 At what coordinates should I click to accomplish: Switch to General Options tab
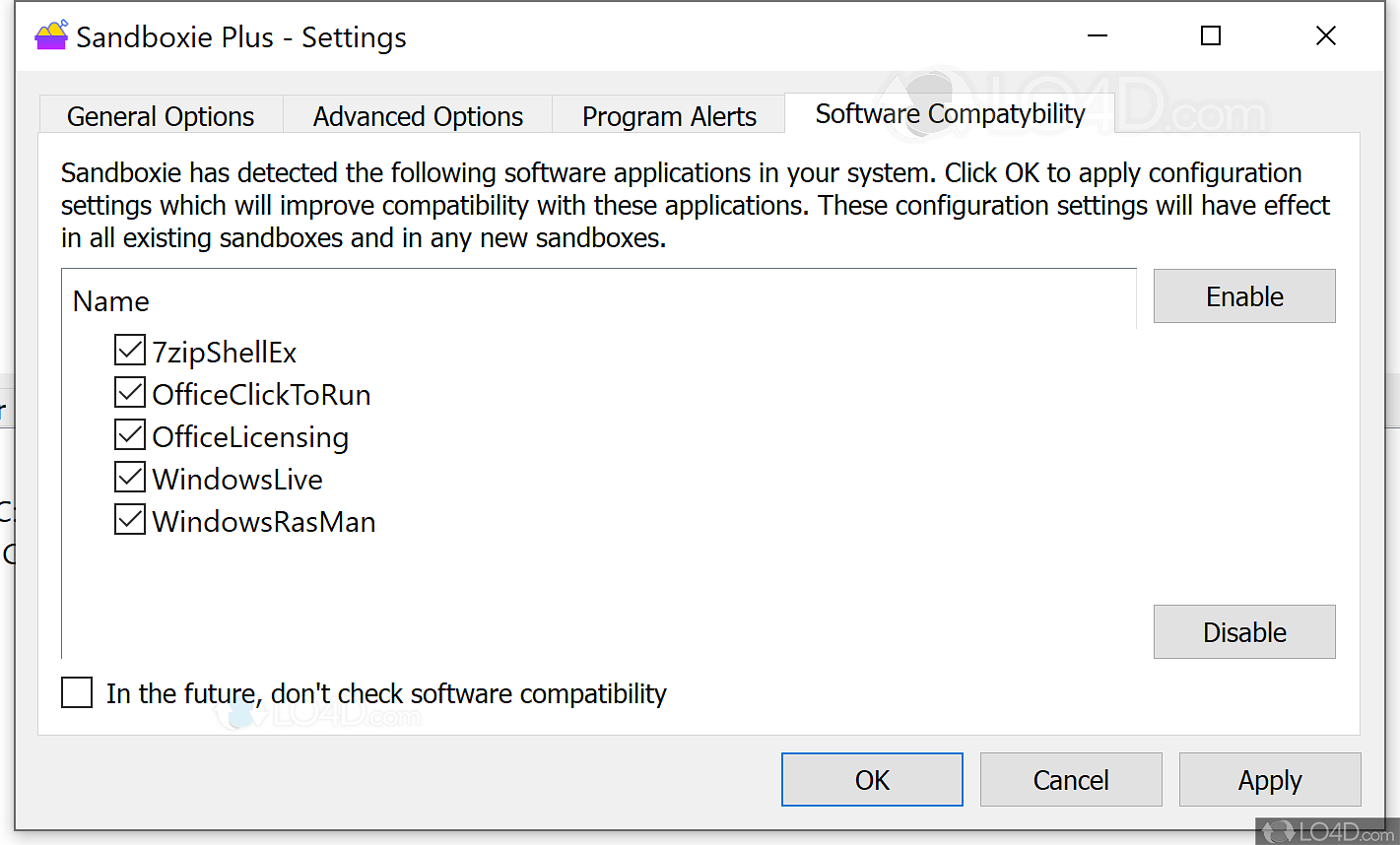pyautogui.click(x=161, y=116)
